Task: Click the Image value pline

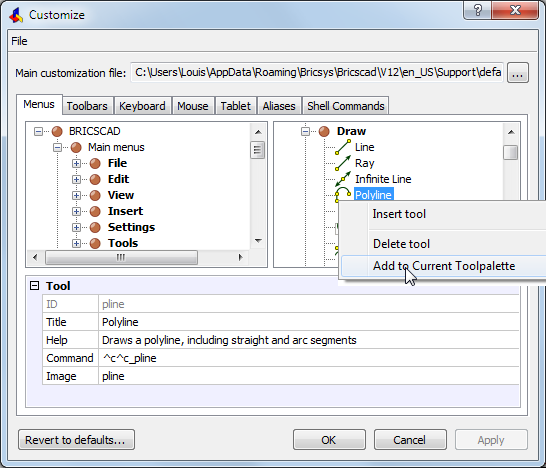Action: pos(113,376)
